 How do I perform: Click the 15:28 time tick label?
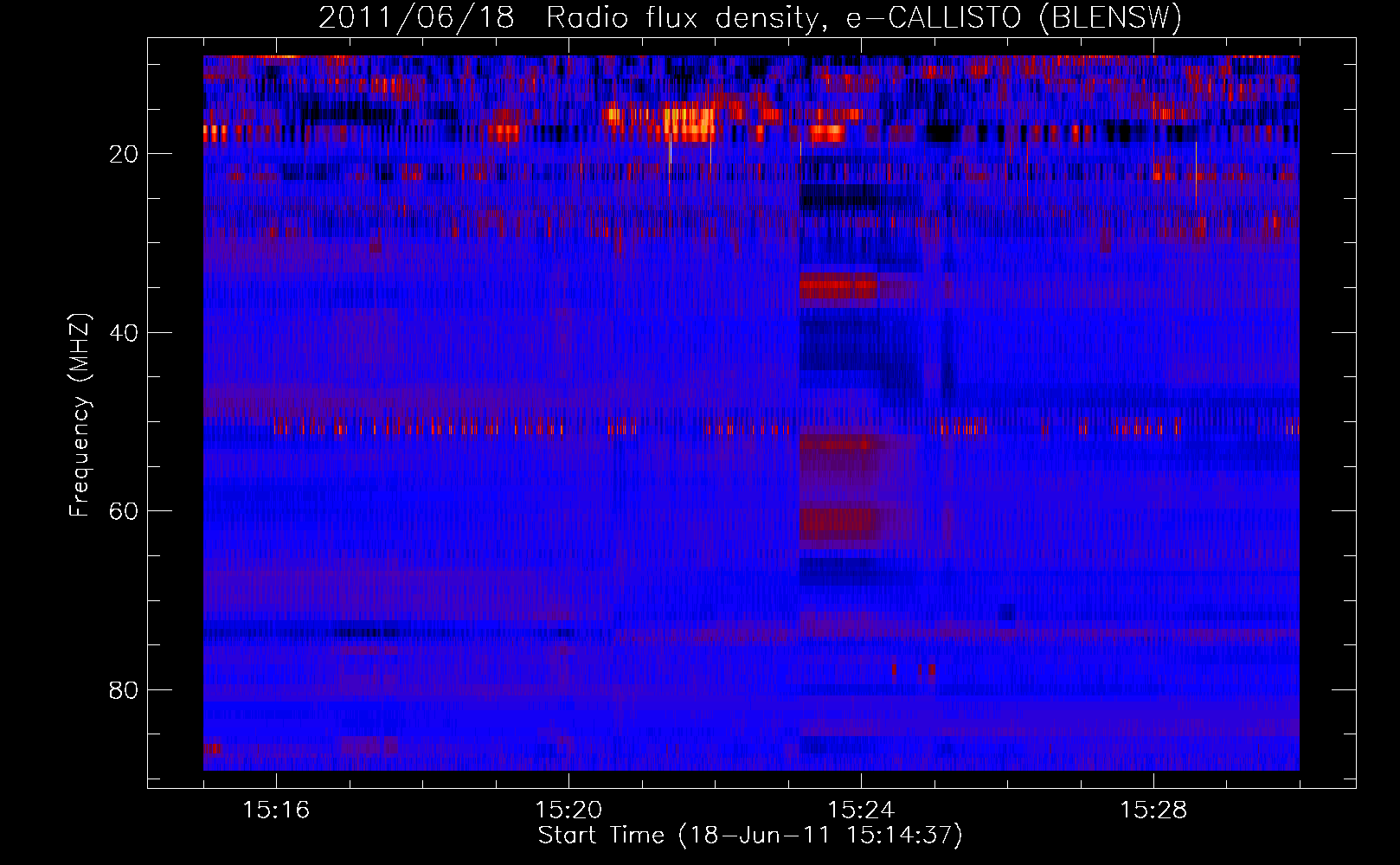pos(1153,811)
